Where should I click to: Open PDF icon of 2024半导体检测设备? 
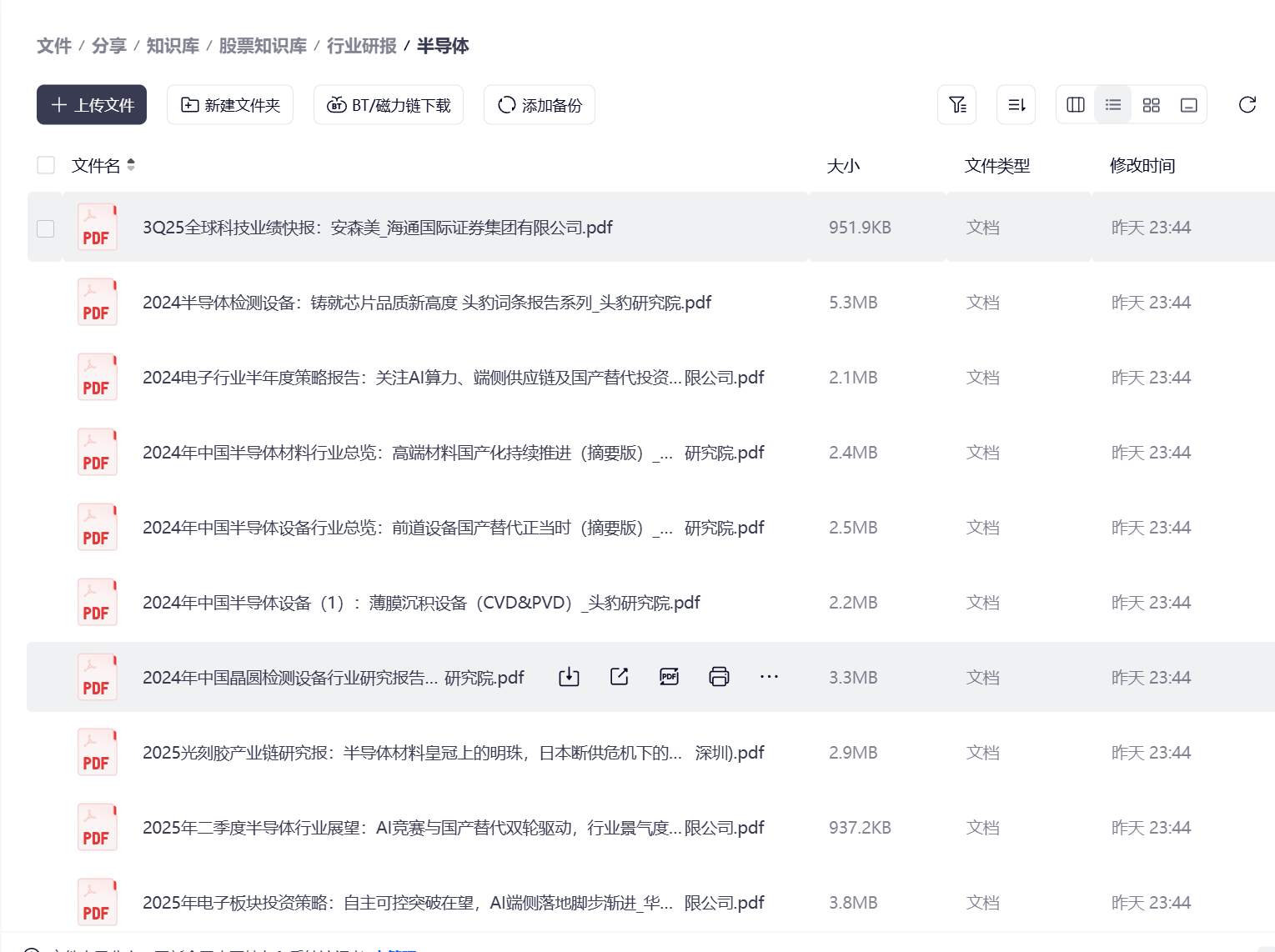click(x=98, y=303)
